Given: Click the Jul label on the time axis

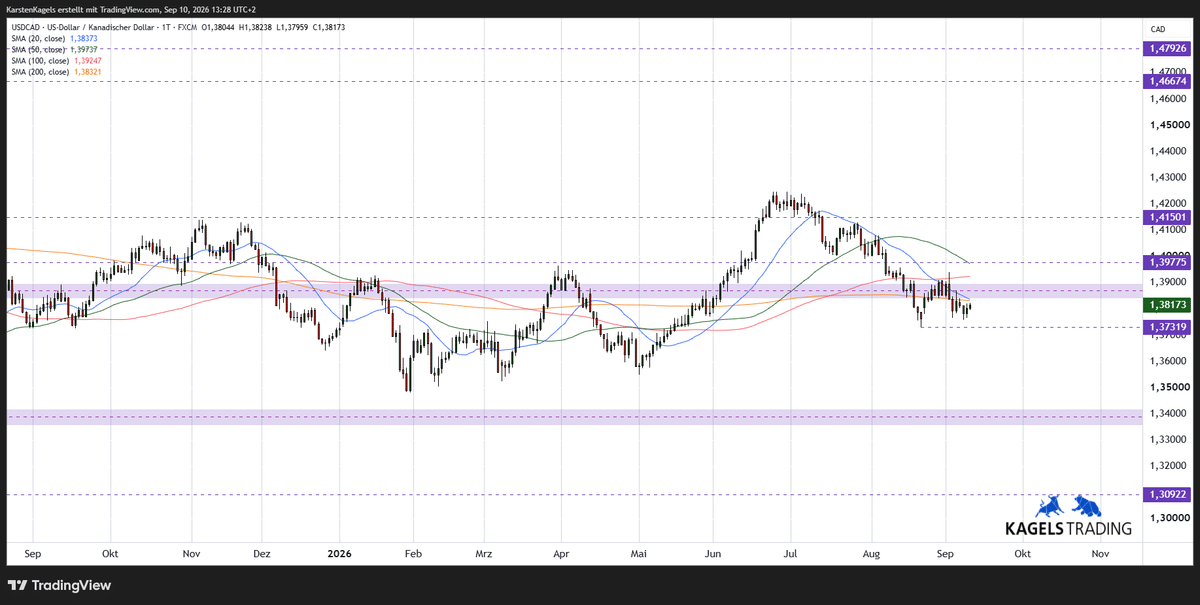Looking at the screenshot, I should [x=790, y=553].
